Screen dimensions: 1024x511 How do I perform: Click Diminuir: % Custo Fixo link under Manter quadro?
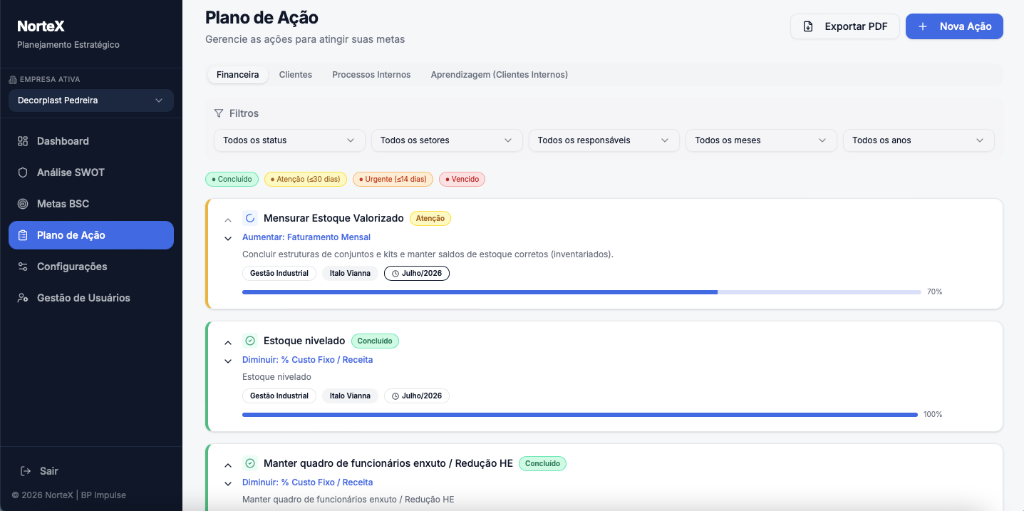pyautogui.click(x=308, y=482)
